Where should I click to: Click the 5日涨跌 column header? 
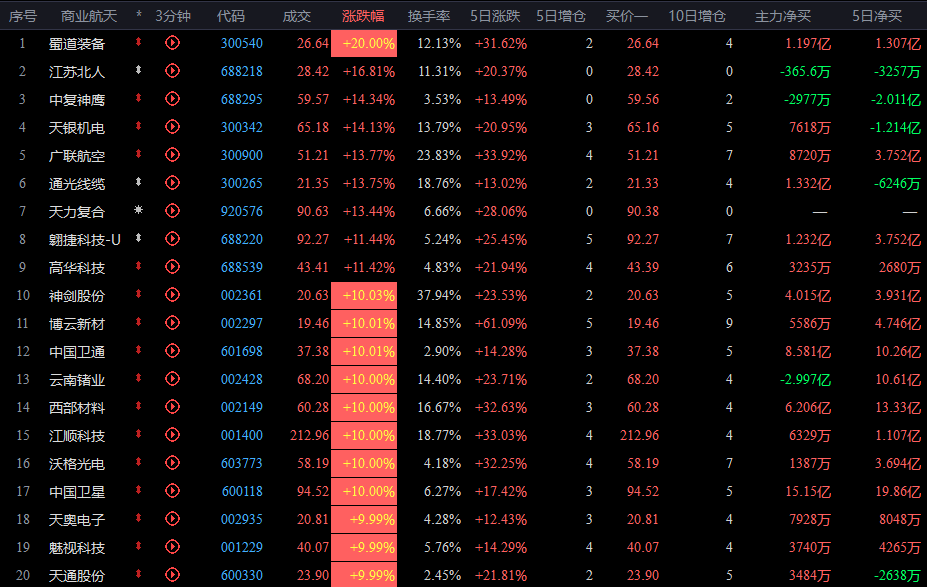pos(497,16)
